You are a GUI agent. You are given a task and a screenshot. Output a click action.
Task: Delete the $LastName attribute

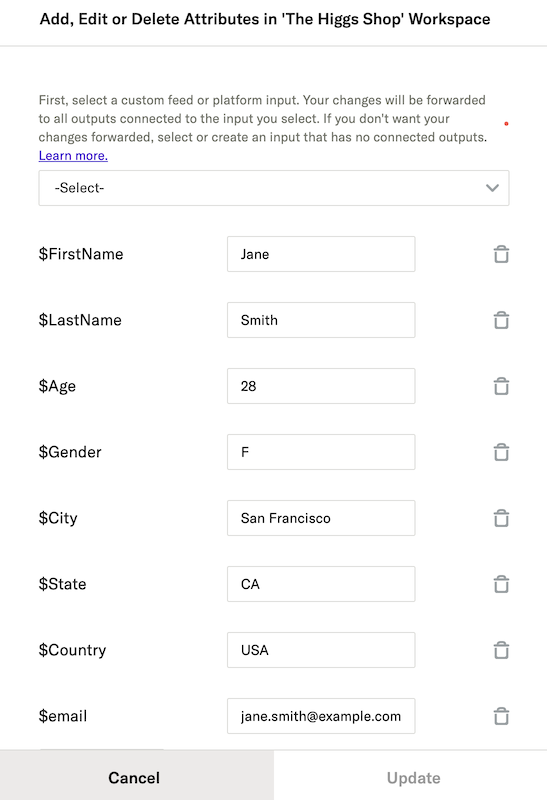[x=501, y=320]
